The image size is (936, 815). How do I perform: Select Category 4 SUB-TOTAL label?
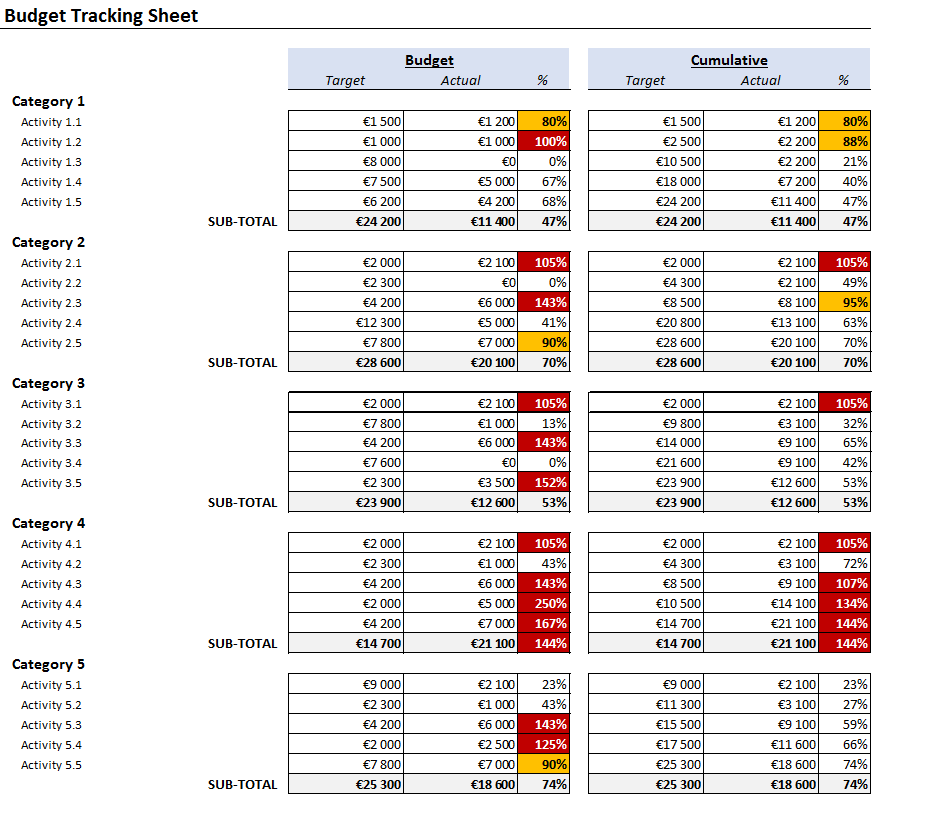pyautogui.click(x=242, y=644)
